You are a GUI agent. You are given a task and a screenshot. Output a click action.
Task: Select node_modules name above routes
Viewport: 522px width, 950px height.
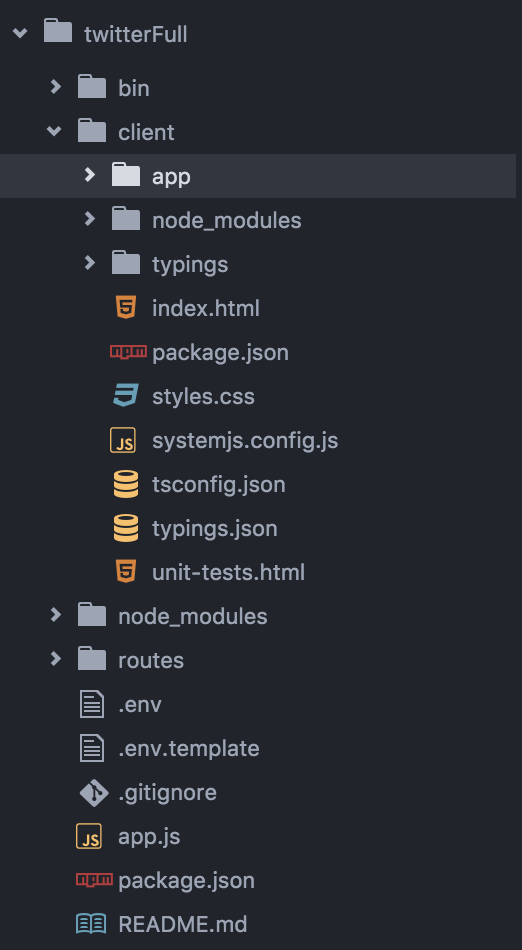193,617
